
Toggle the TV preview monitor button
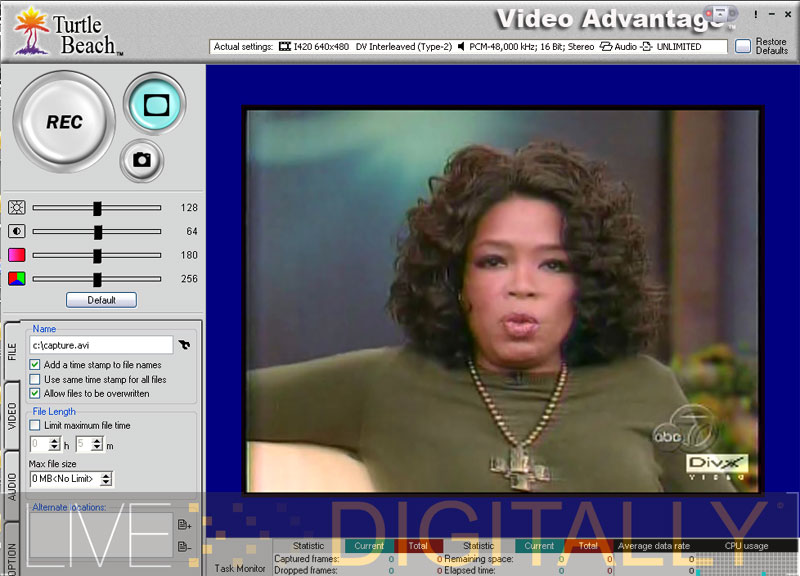[x=154, y=103]
